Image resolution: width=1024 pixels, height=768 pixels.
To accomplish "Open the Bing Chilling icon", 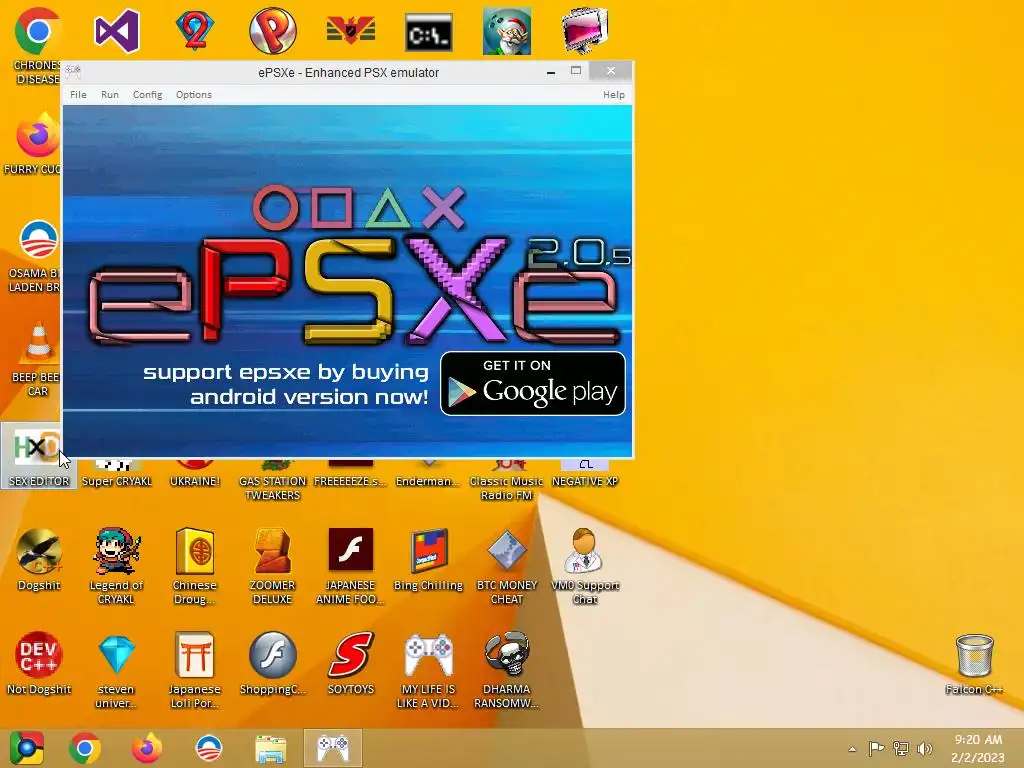I will 428,552.
